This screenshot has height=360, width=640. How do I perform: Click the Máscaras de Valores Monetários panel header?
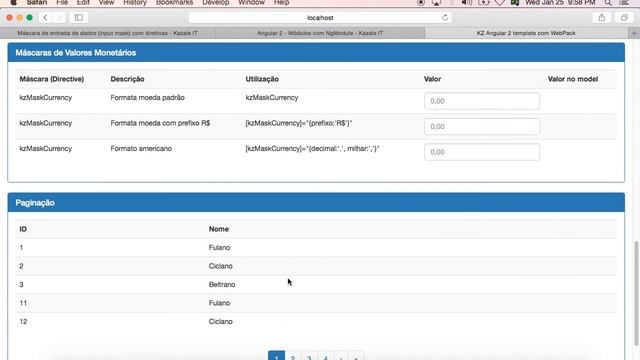(316, 53)
